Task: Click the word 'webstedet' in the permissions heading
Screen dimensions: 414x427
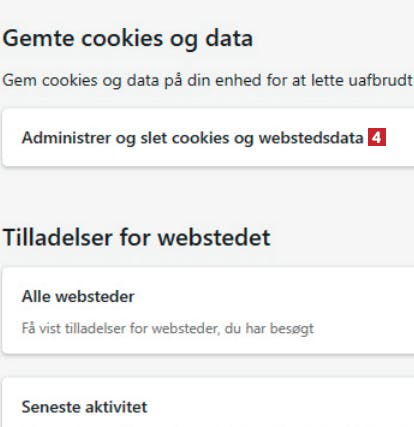Action: click(214, 238)
